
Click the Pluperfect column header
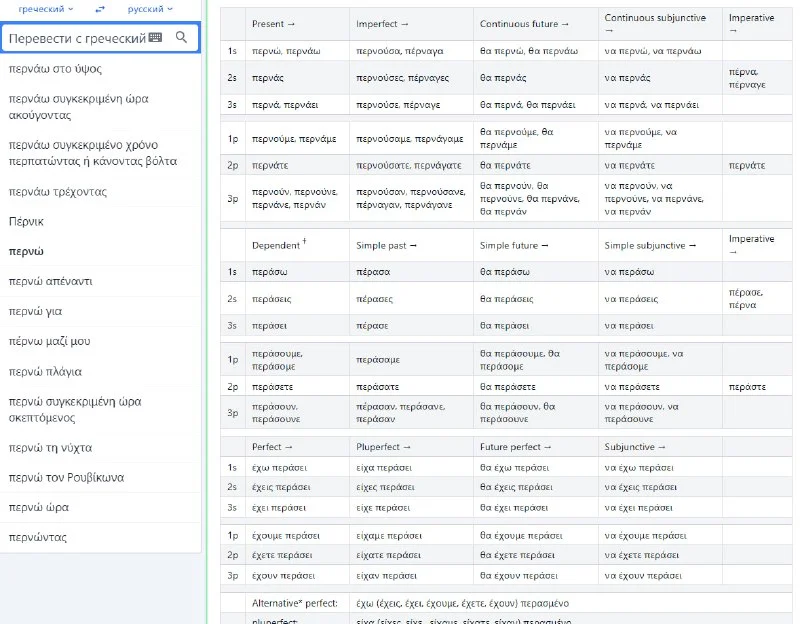383,447
